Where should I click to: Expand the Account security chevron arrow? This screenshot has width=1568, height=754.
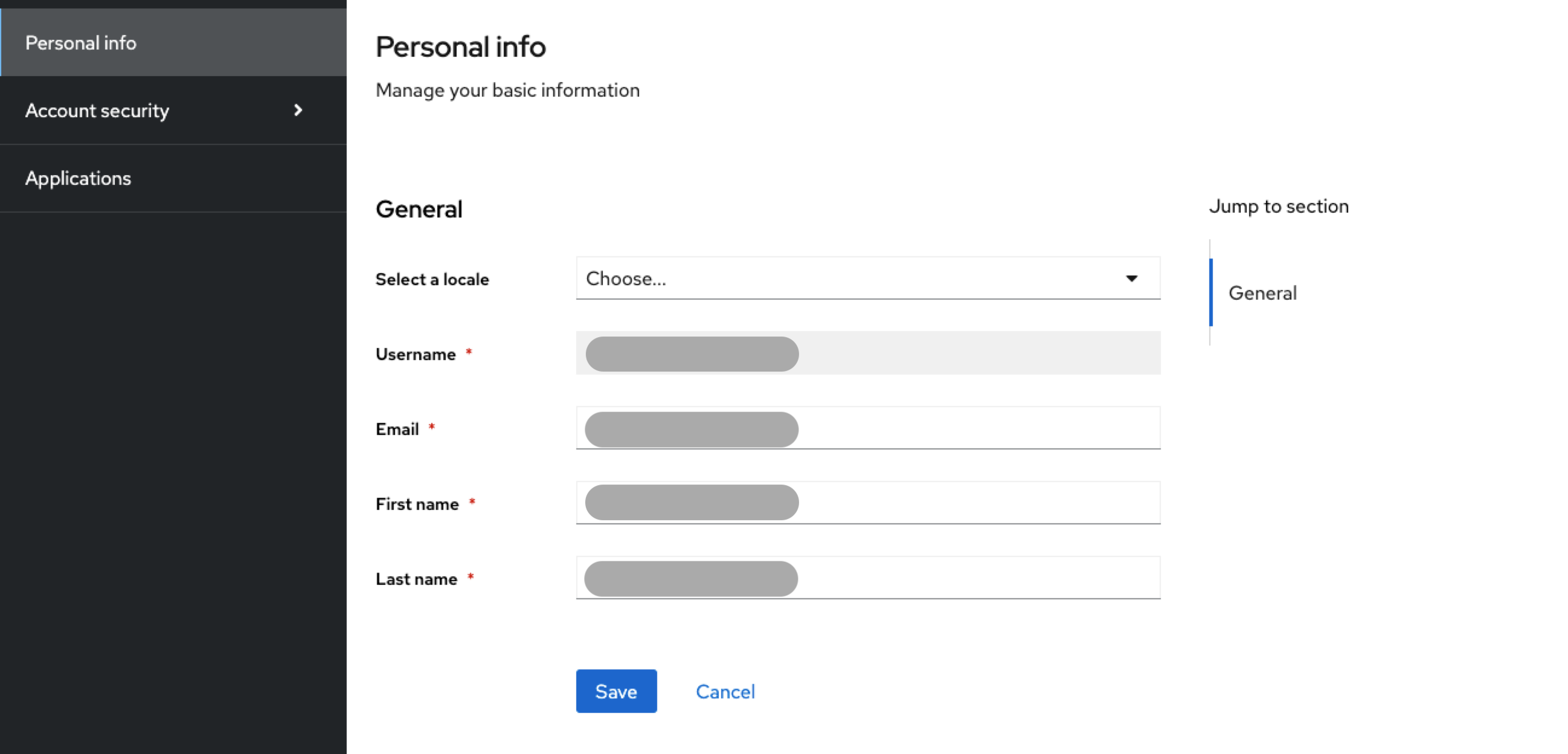tap(298, 110)
